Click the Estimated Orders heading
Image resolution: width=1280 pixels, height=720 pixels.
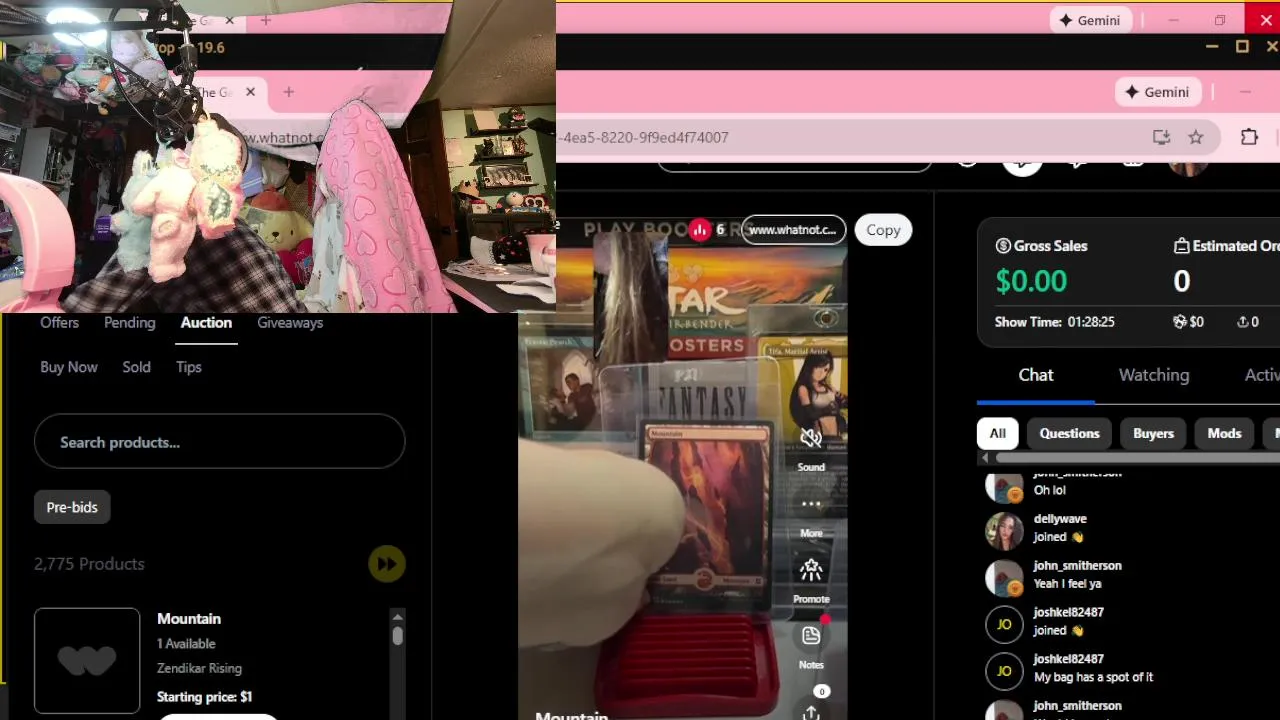(x=1226, y=246)
